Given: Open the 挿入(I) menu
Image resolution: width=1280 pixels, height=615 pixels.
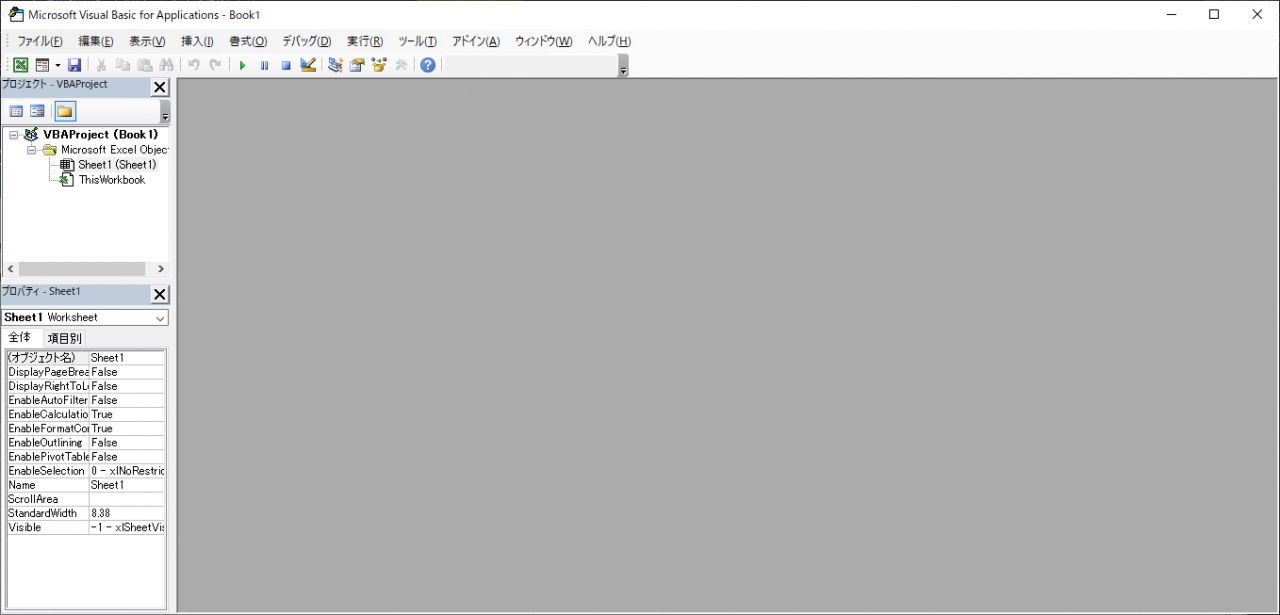Looking at the screenshot, I should (x=197, y=41).
